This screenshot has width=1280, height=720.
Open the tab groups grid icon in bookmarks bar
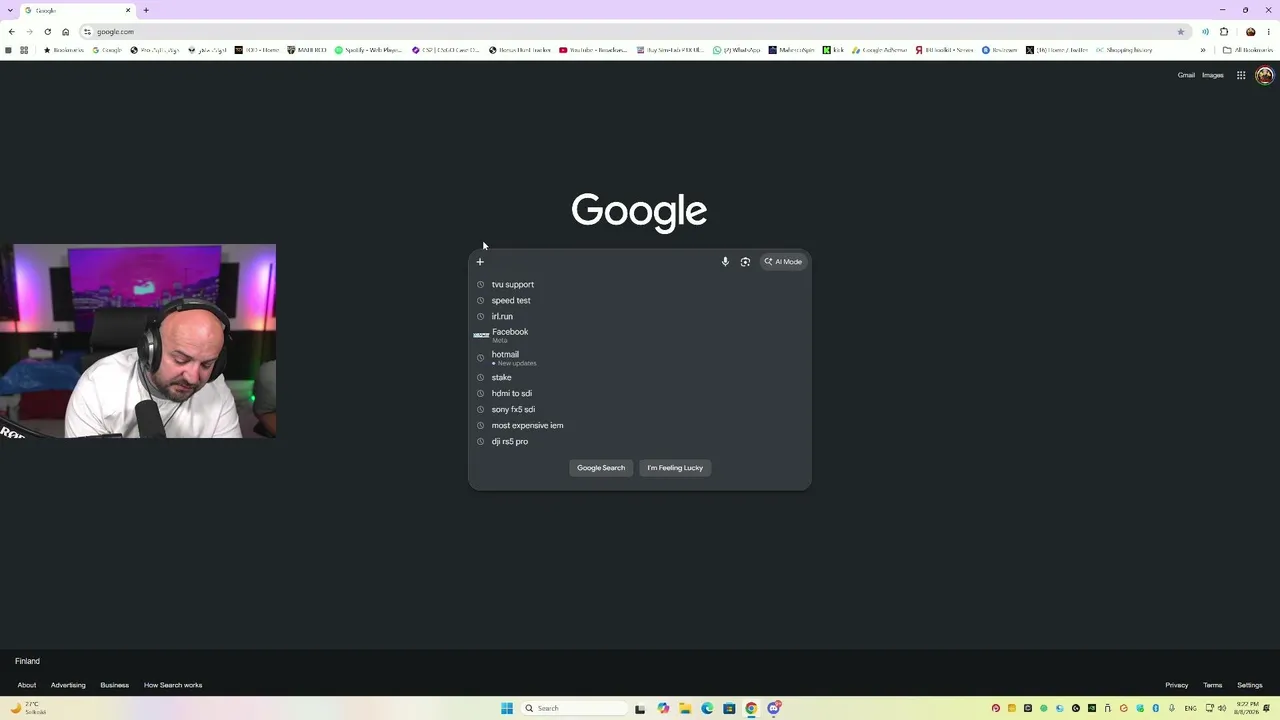(24, 50)
